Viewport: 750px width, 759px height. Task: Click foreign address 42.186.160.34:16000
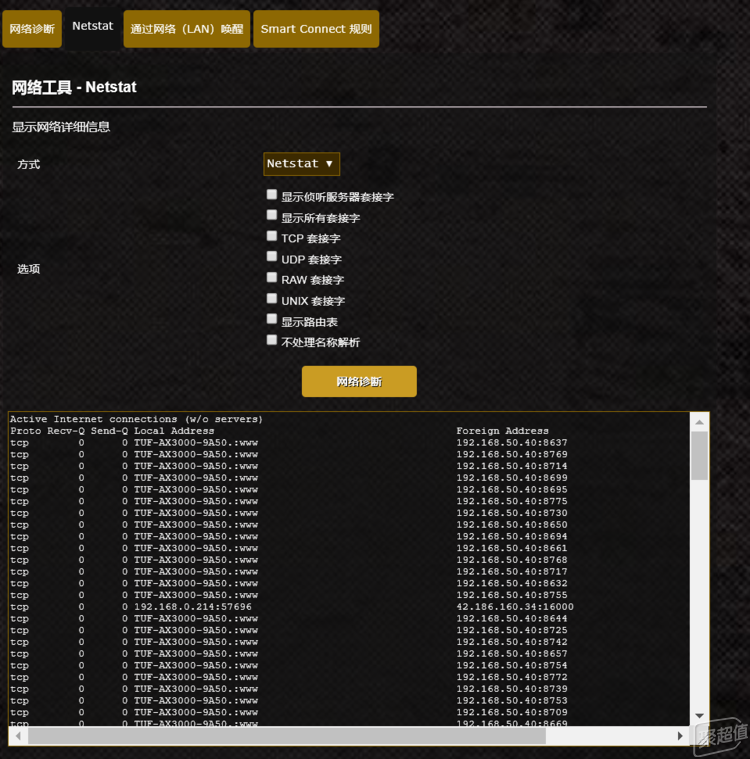tap(515, 607)
